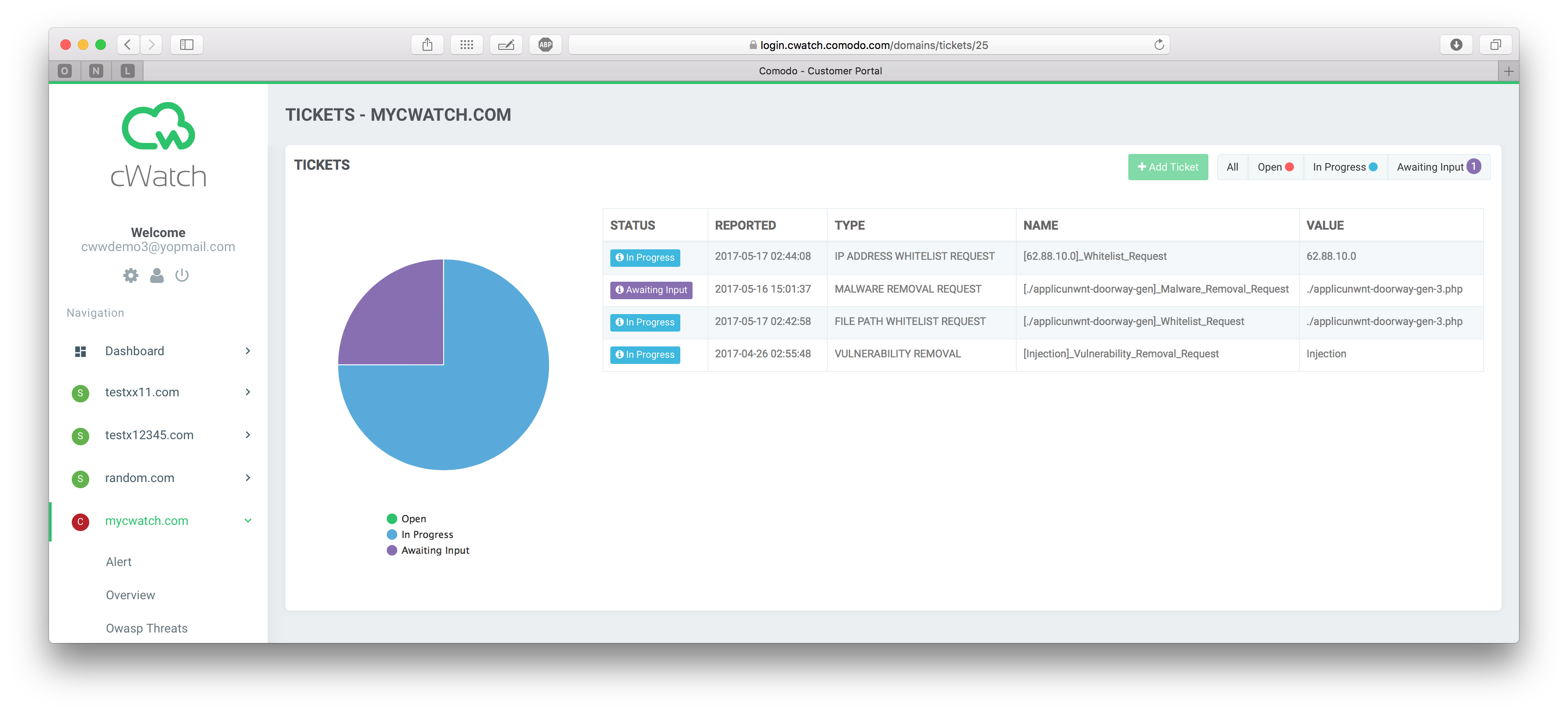Click the power logout icon
Image resolution: width=1568 pixels, height=713 pixels.
click(182, 276)
